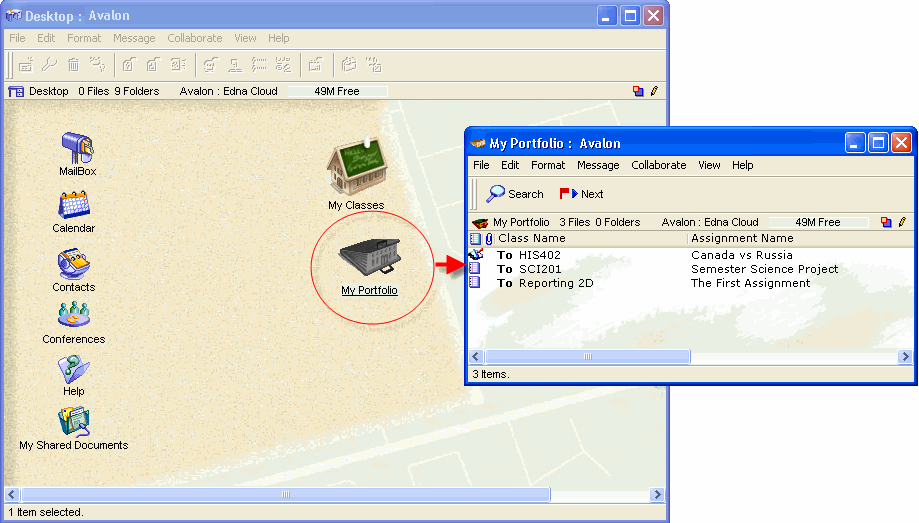This screenshot has width=919, height=523.
Task: Click the Search button in My Portfolio
Action: (x=515, y=194)
